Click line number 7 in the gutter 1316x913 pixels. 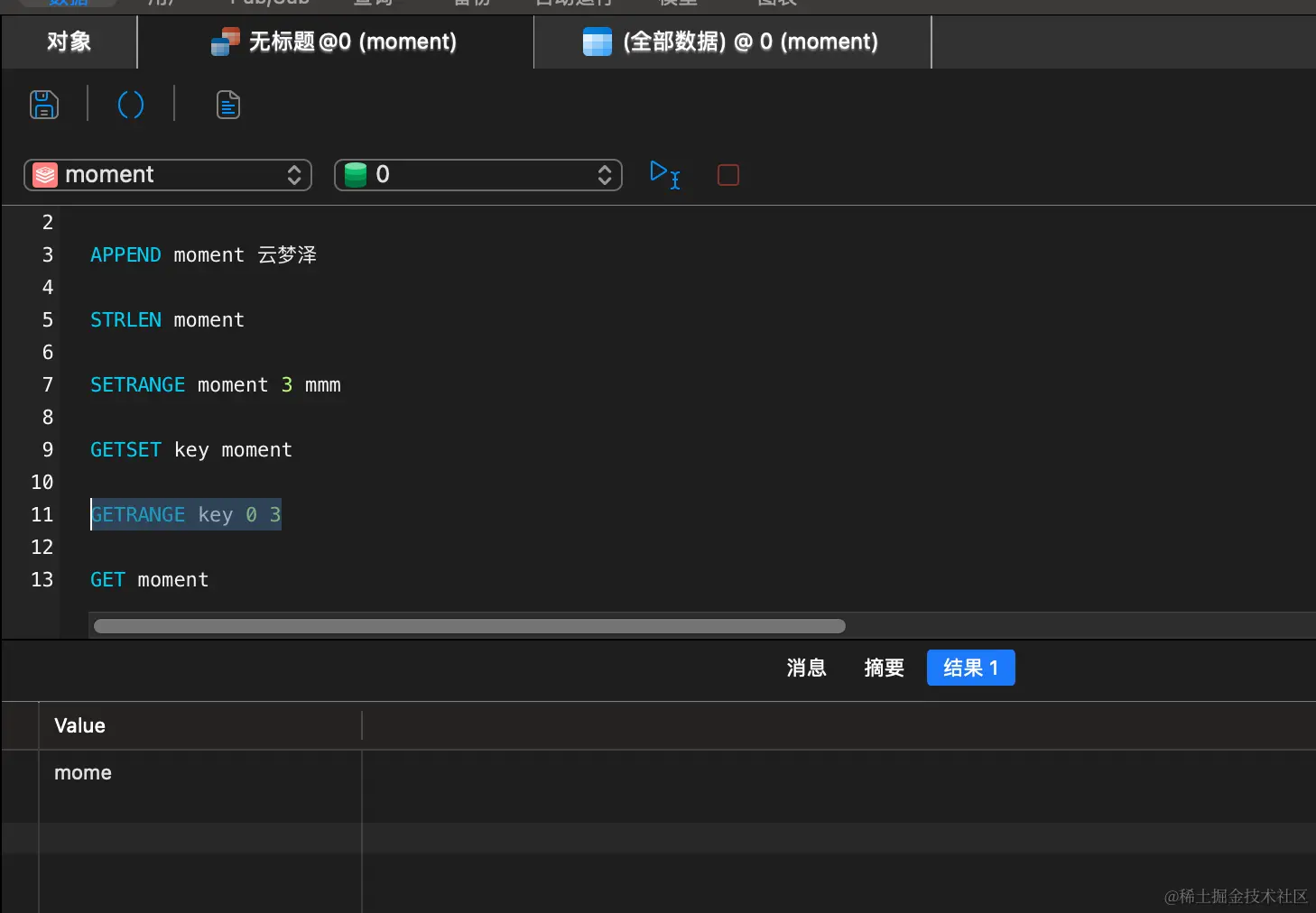coord(48,385)
